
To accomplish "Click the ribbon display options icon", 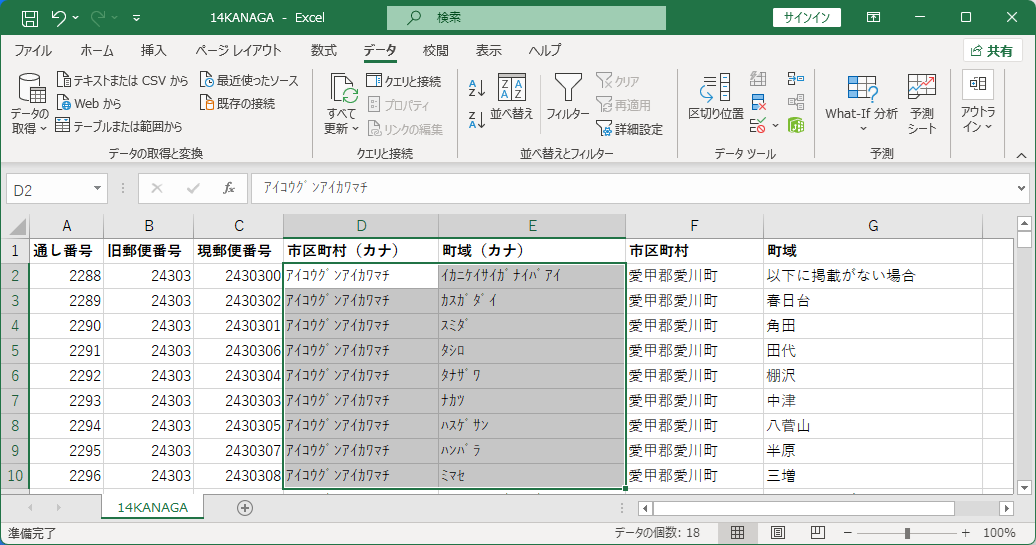I will [873, 18].
